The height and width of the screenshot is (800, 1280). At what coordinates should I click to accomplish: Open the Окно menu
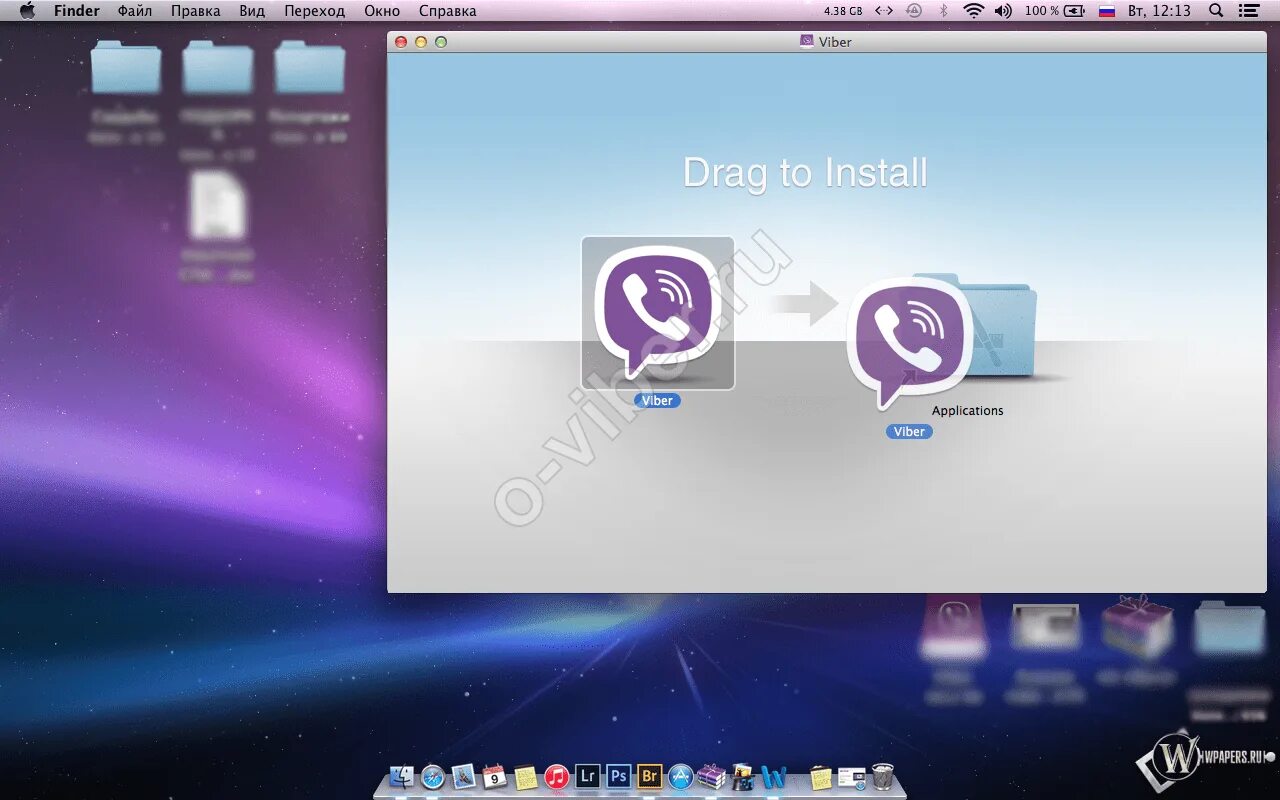pyautogui.click(x=382, y=11)
